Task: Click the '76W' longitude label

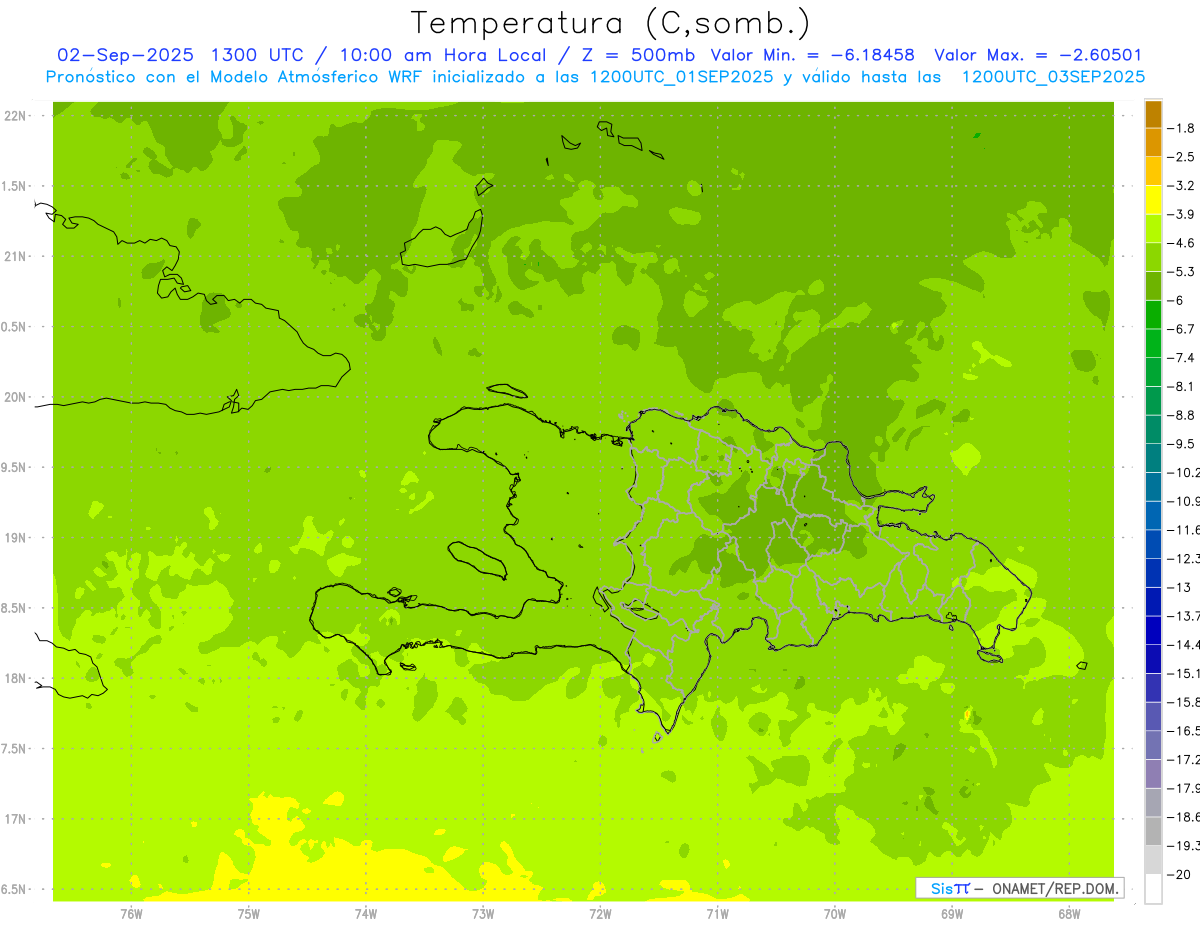Action: [131, 914]
